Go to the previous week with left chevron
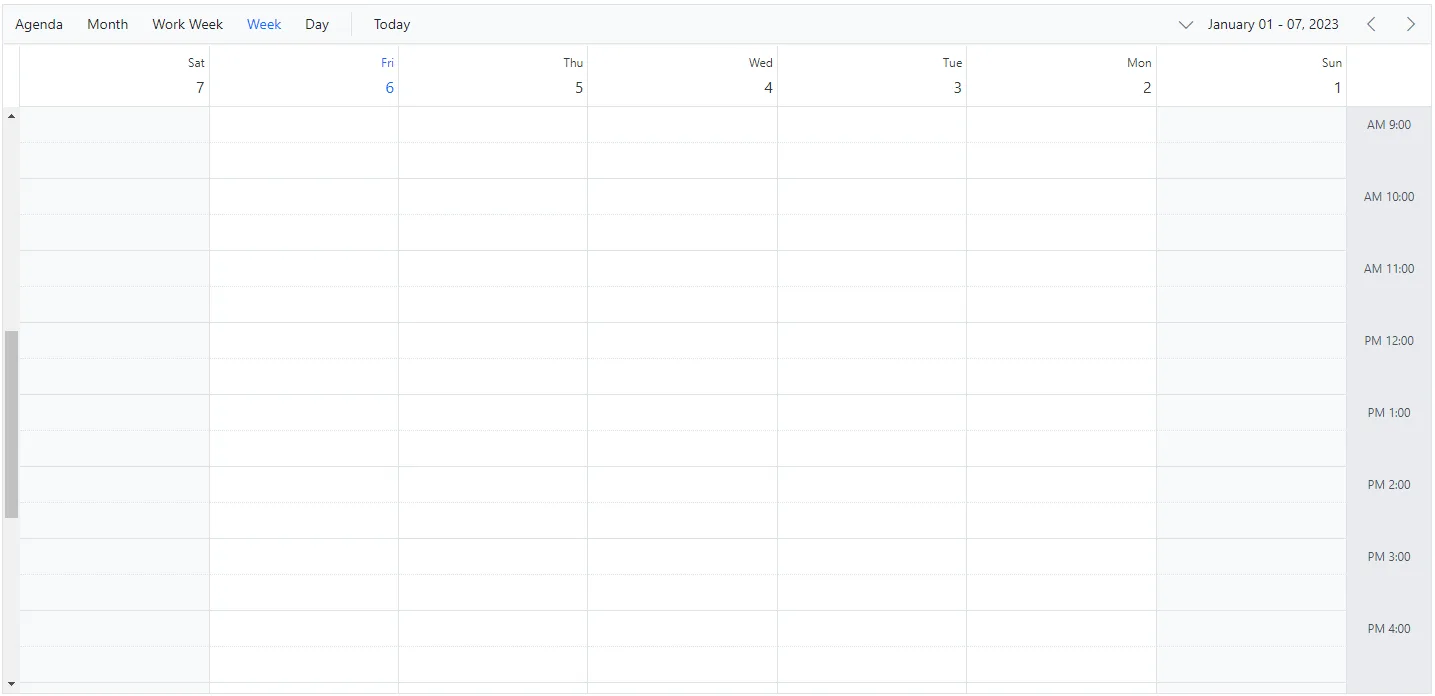This screenshot has height=696, width=1435. (1371, 24)
